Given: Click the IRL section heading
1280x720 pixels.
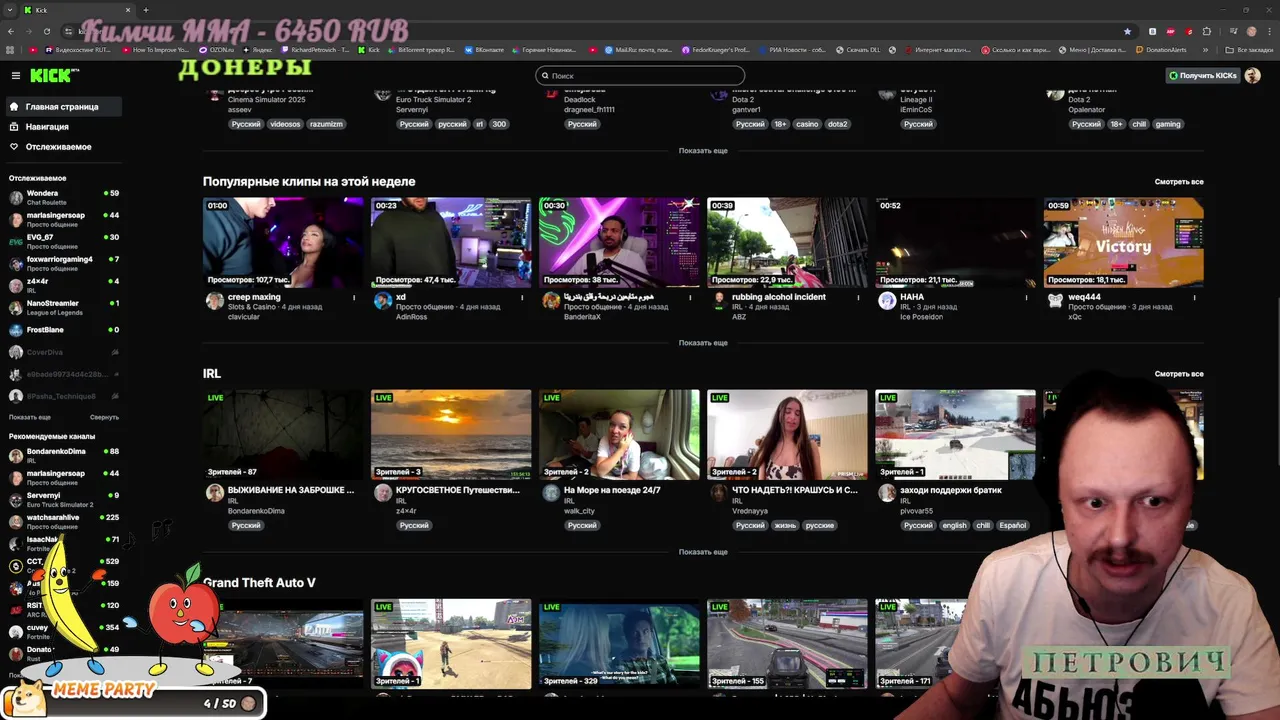Looking at the screenshot, I should 211,373.
